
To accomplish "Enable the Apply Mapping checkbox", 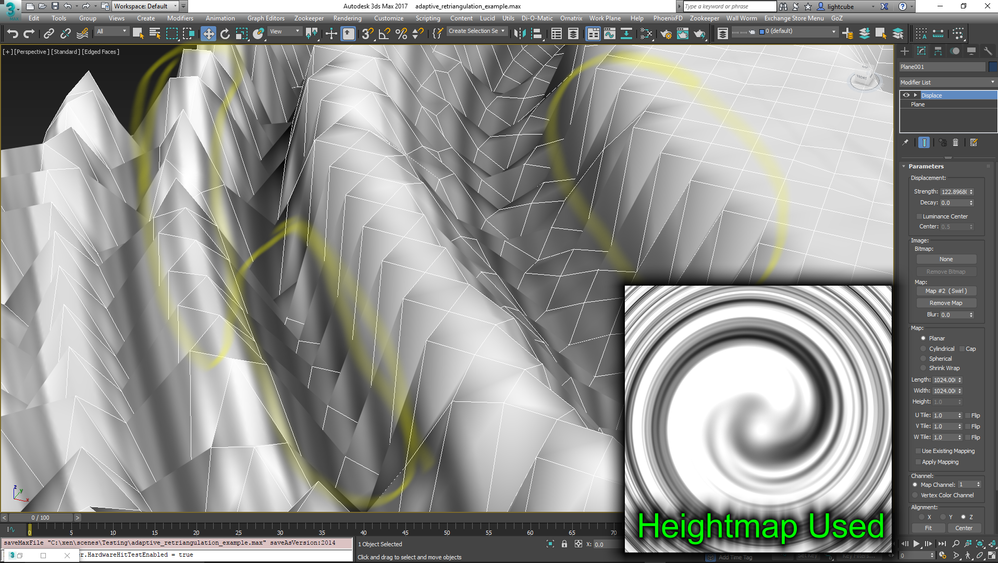I will point(918,462).
